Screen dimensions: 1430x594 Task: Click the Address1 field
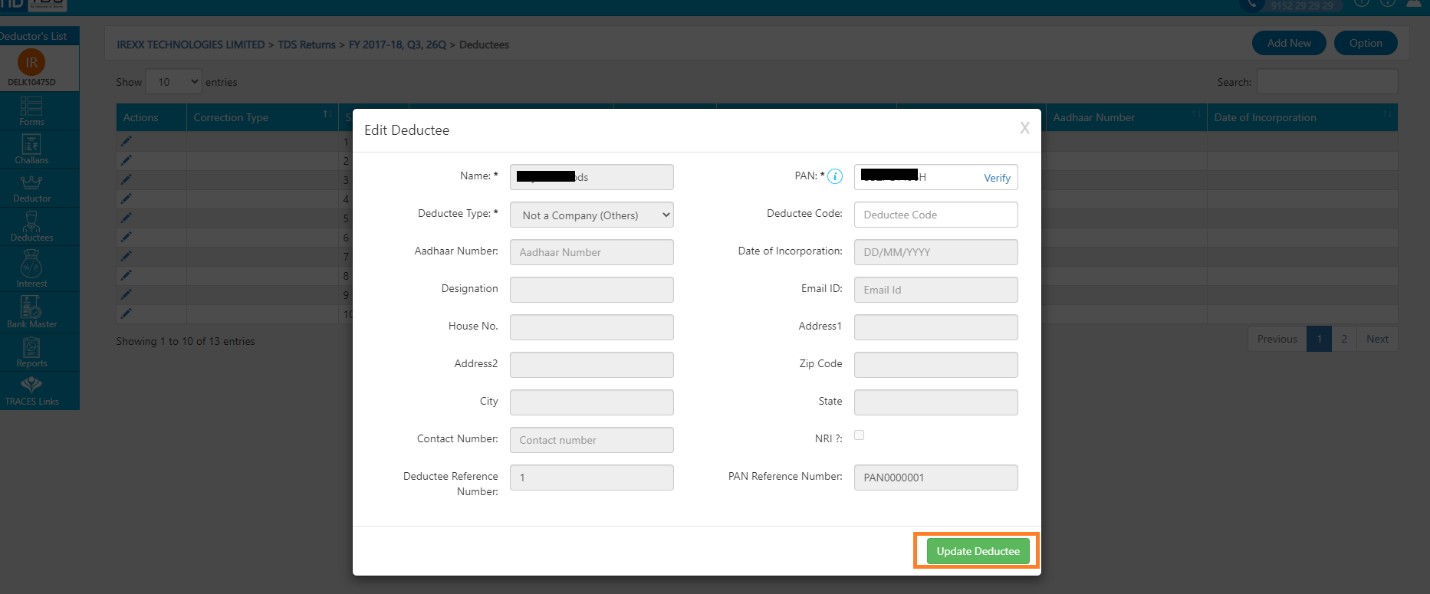[x=936, y=327]
